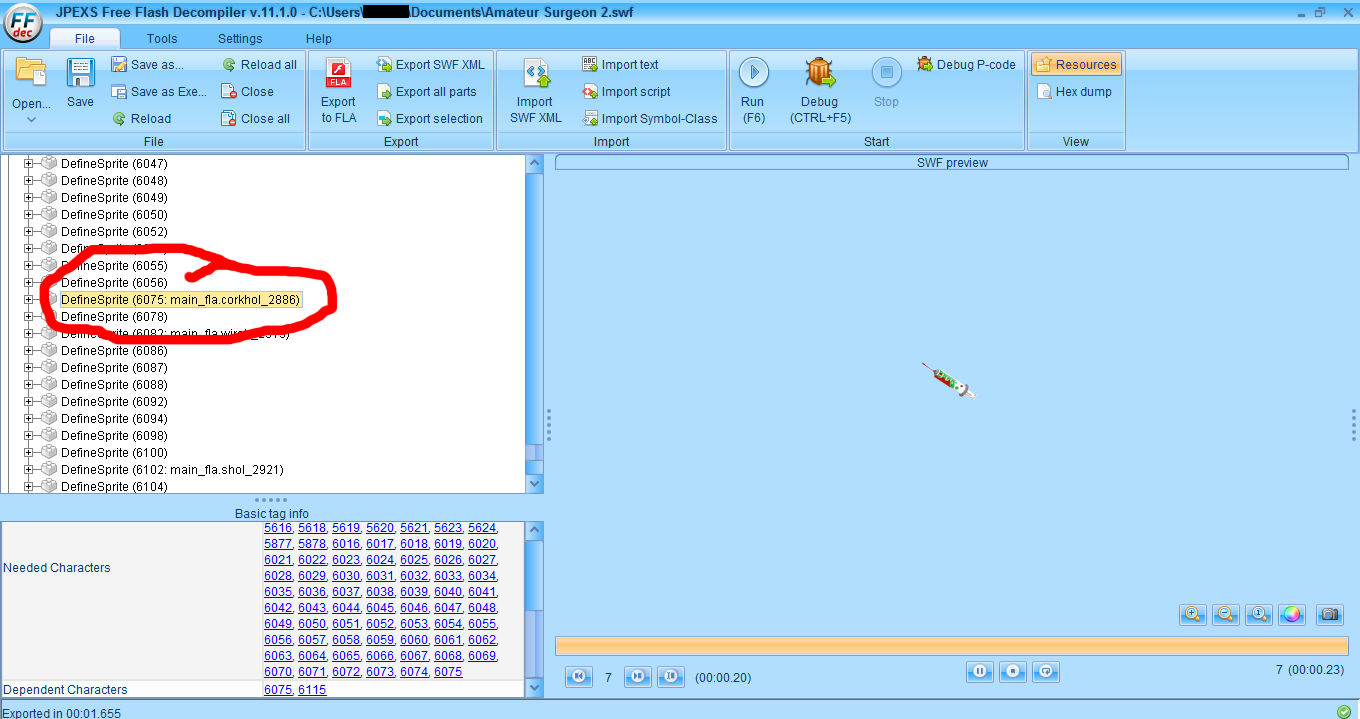
Task: Expand DefineSprite (6086) node
Action: tap(29, 350)
